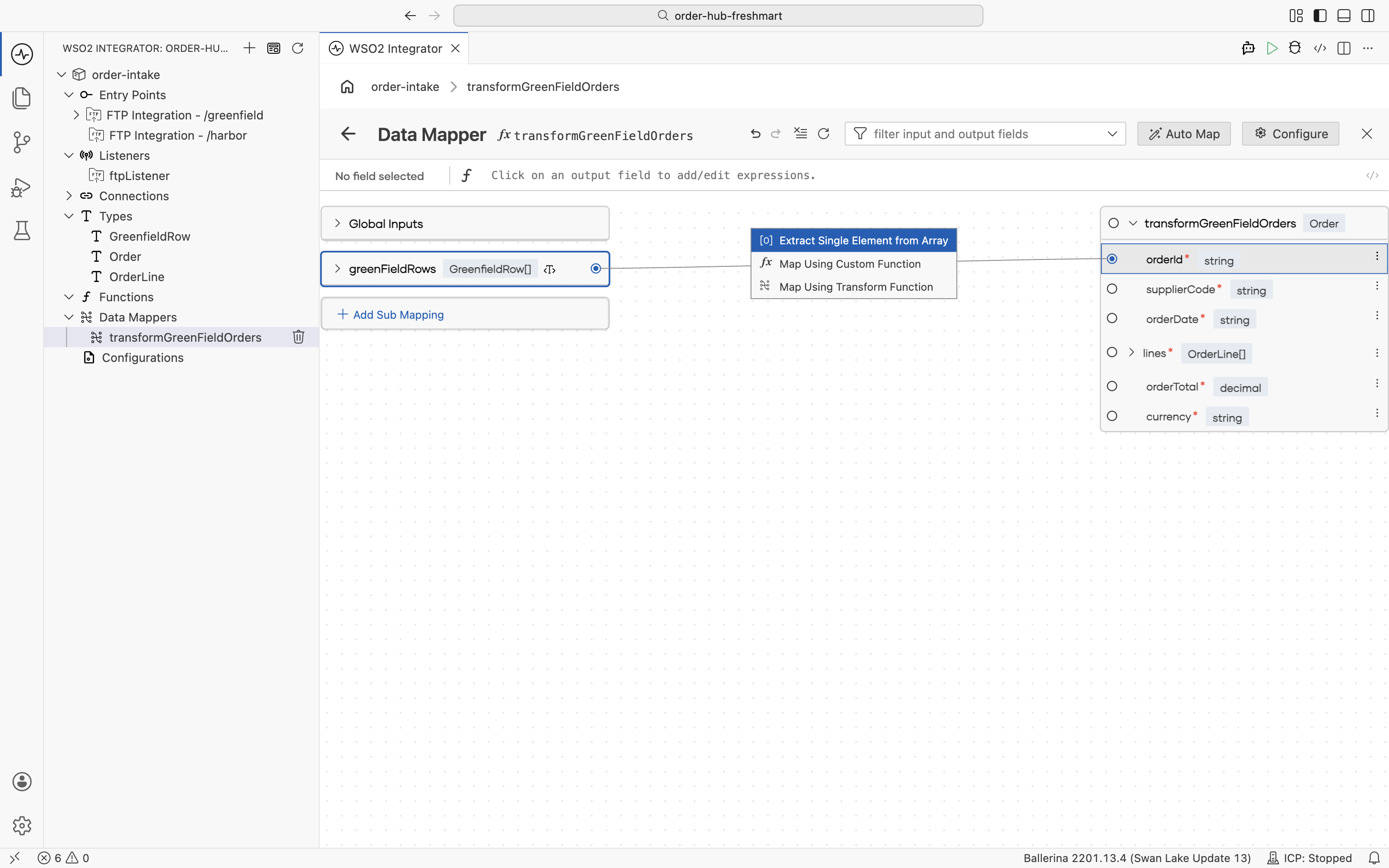The width and height of the screenshot is (1389, 868).
Task: Click the more actions ellipsis in editor toolbar
Action: coord(1368,48)
